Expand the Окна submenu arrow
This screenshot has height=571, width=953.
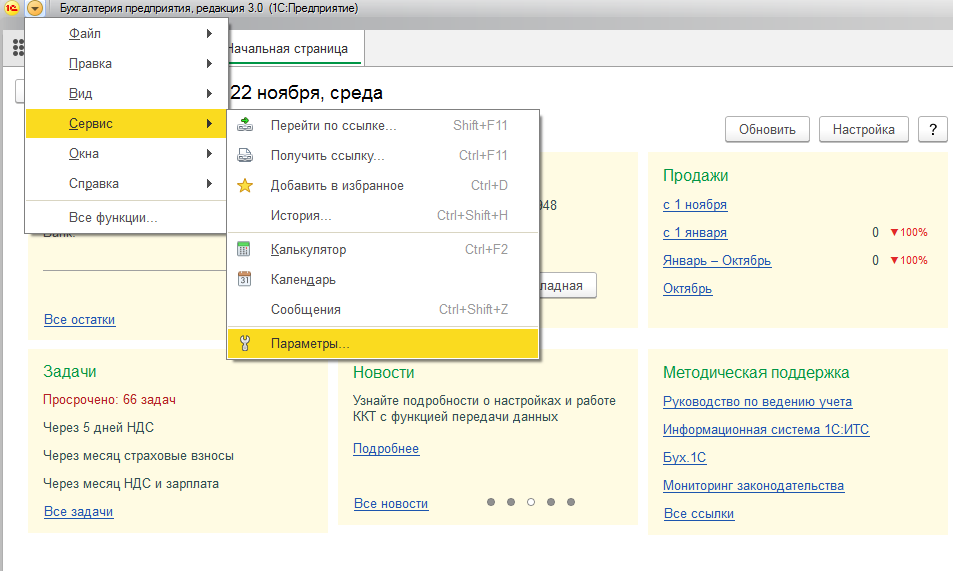(209, 153)
